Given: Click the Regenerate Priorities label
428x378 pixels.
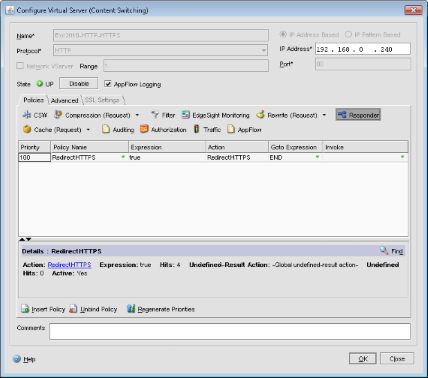Looking at the screenshot, I should (166, 309).
